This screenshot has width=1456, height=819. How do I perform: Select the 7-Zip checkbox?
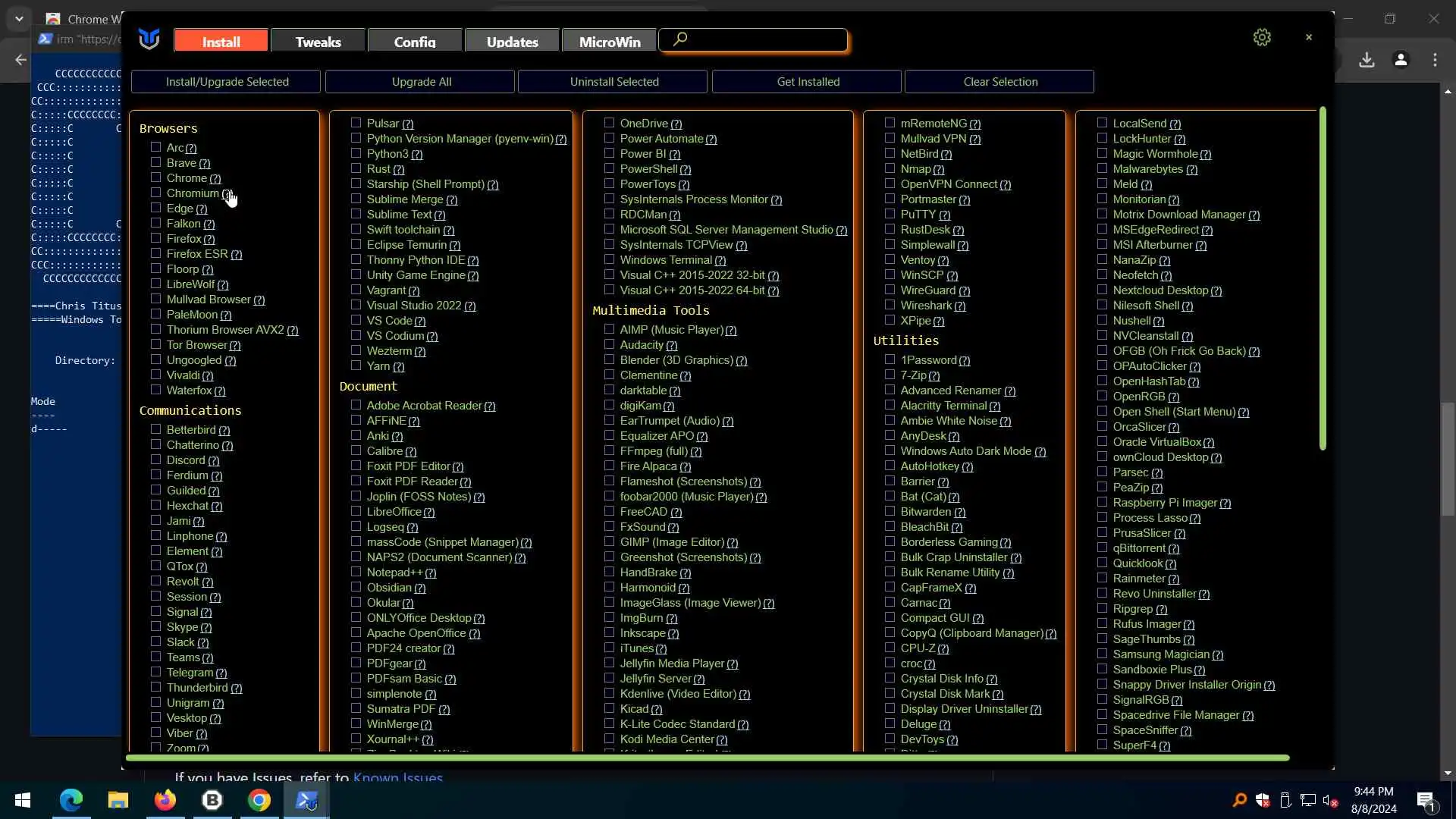890,375
